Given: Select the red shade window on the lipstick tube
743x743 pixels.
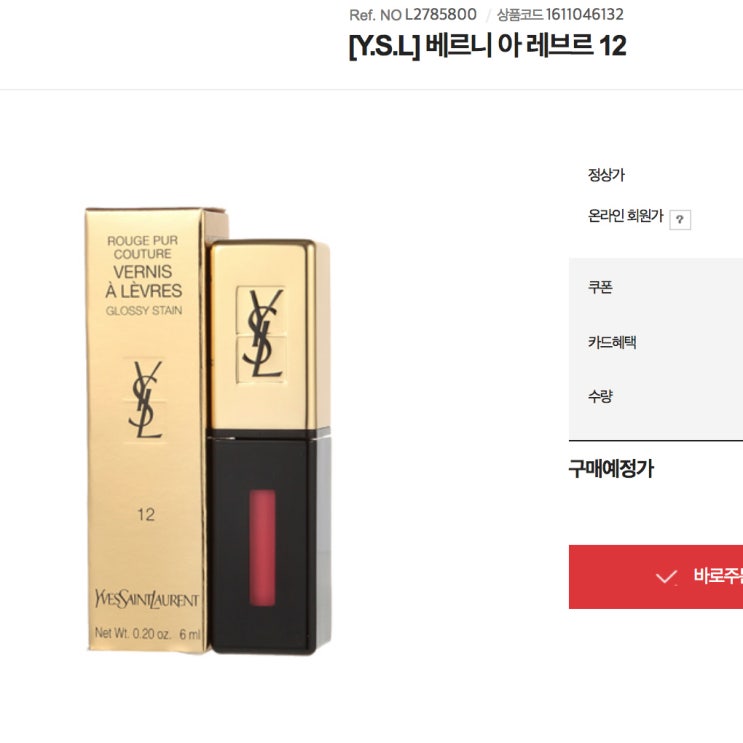Looking at the screenshot, I should pyautogui.click(x=262, y=547).
